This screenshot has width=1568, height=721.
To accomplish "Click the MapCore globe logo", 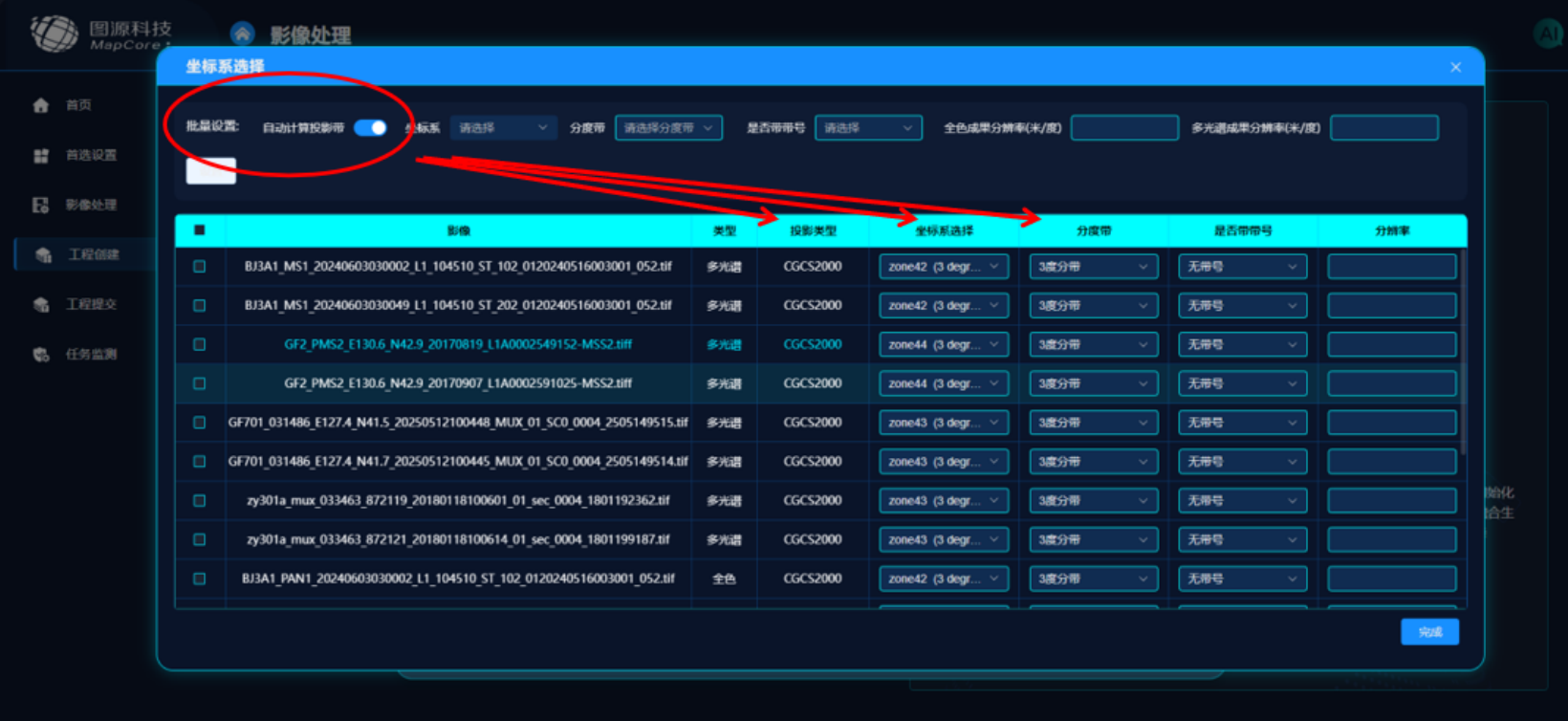I will [x=54, y=33].
